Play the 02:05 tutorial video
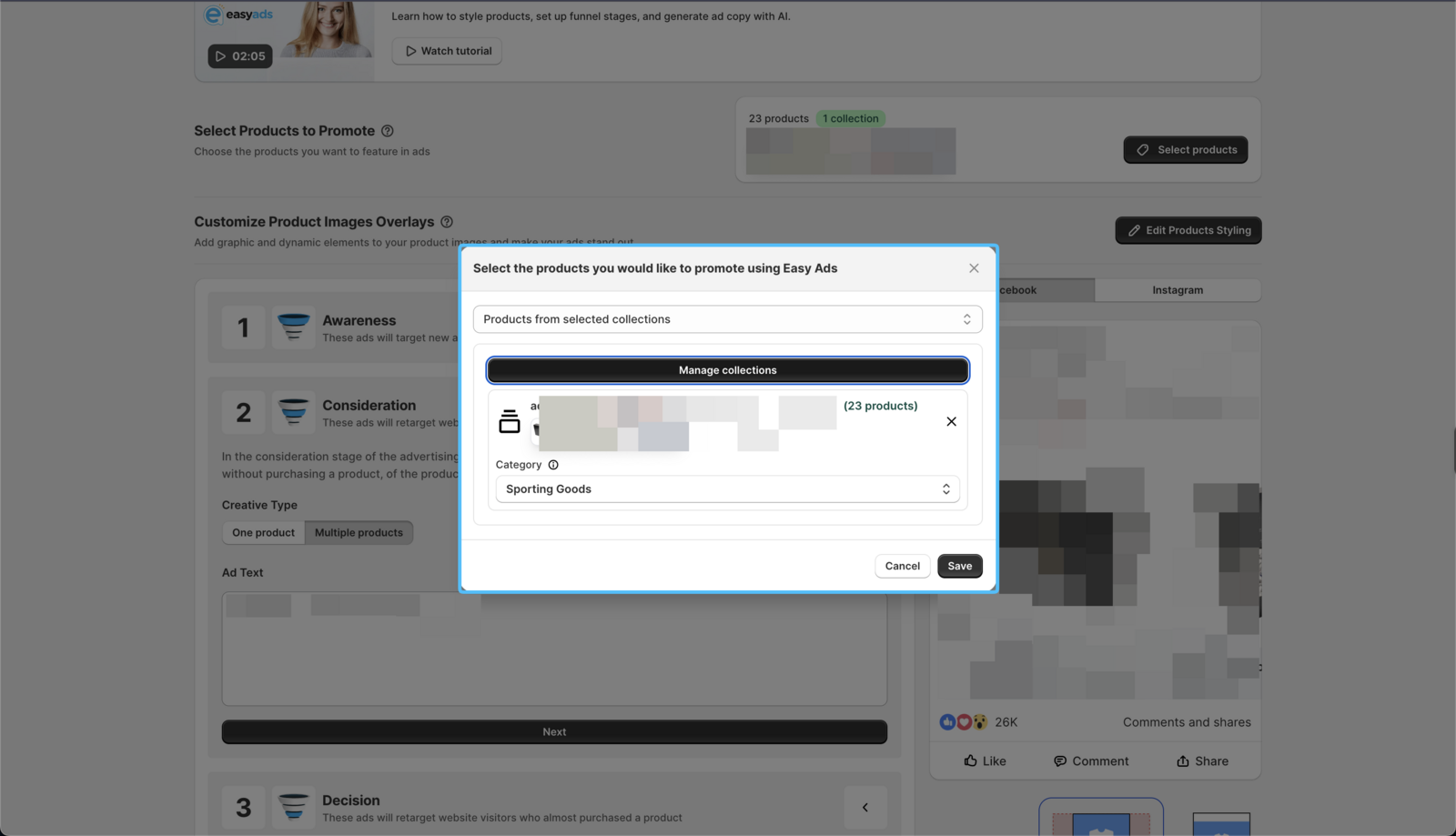 [x=240, y=56]
